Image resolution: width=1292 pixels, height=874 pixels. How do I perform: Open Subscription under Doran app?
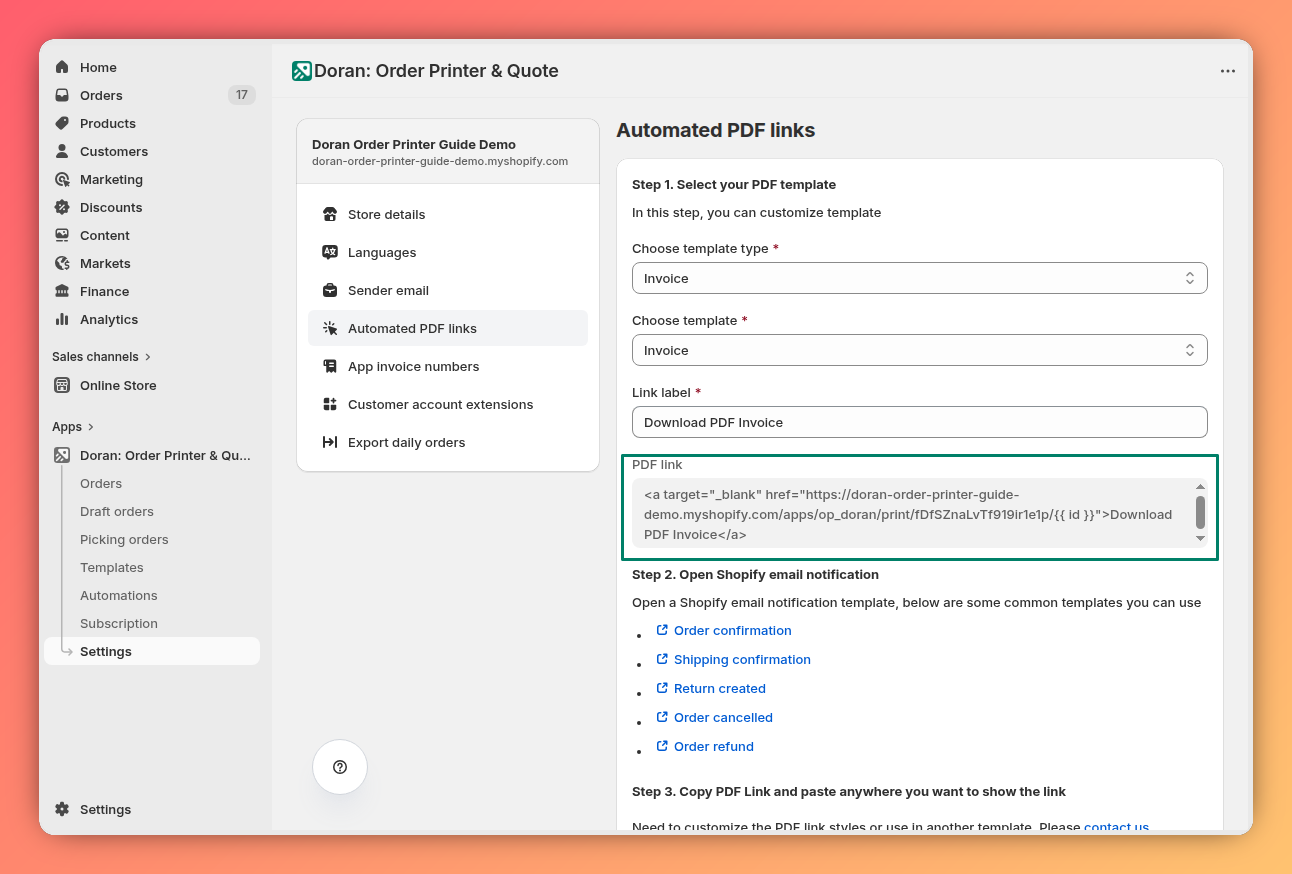[x=119, y=623]
